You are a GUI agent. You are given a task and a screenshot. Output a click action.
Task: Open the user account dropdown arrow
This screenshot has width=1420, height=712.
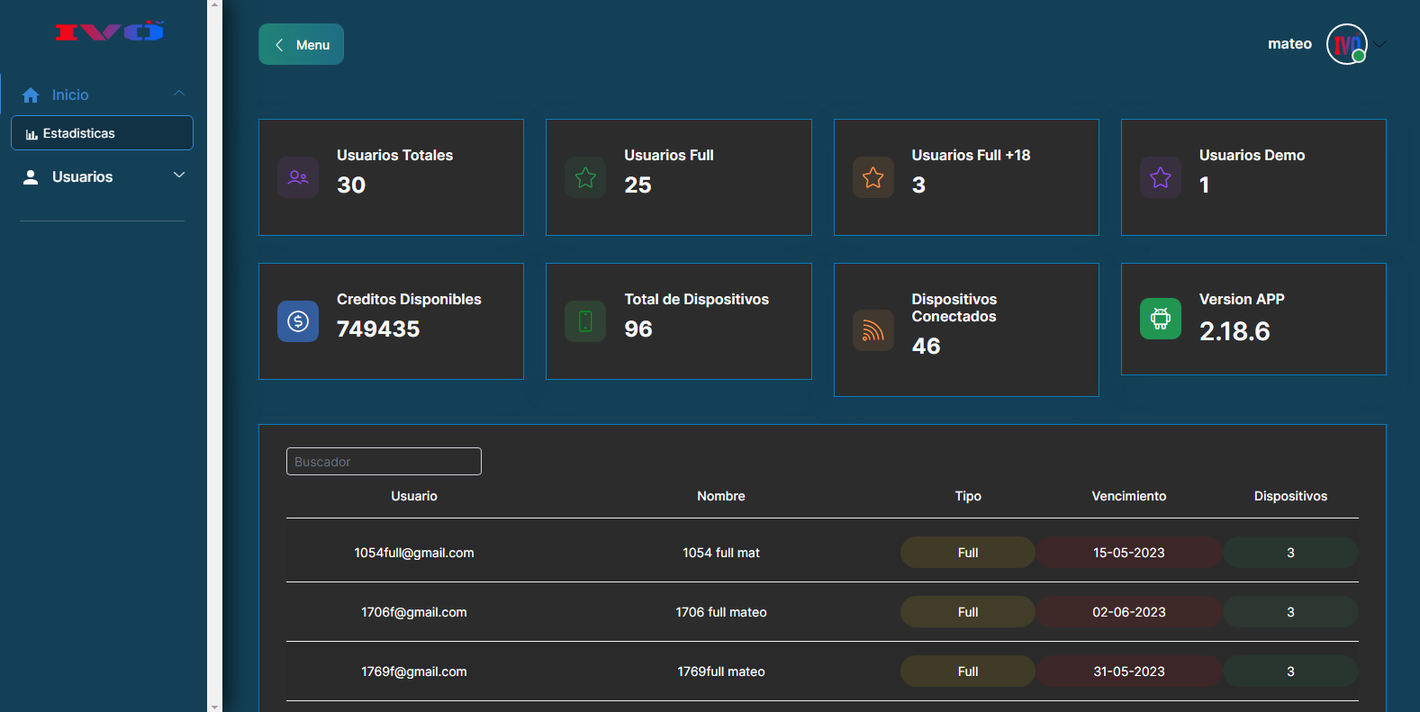1380,44
